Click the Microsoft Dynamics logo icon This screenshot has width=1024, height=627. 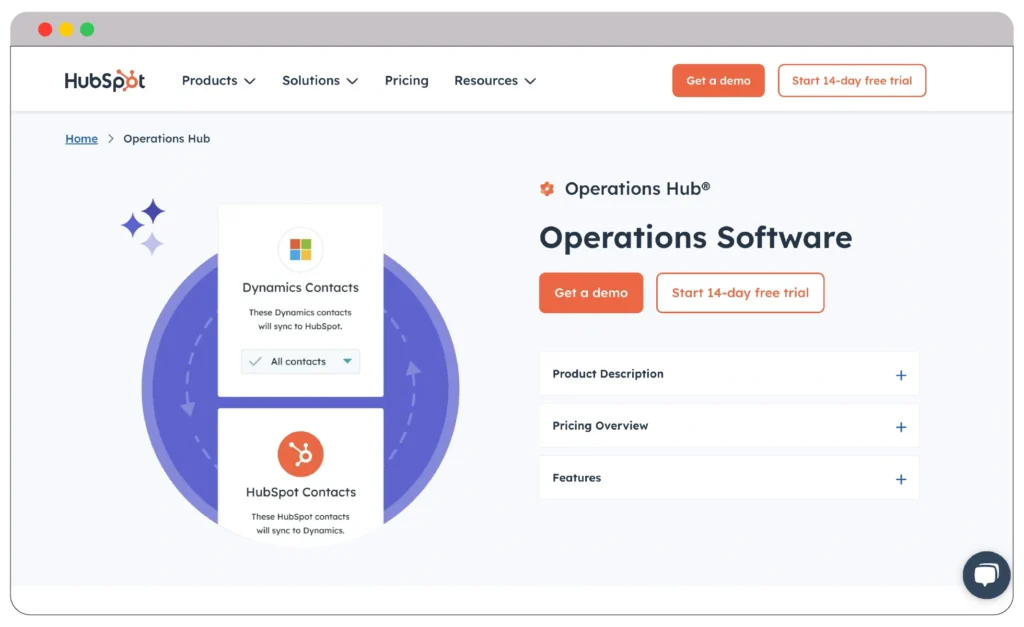coord(300,249)
